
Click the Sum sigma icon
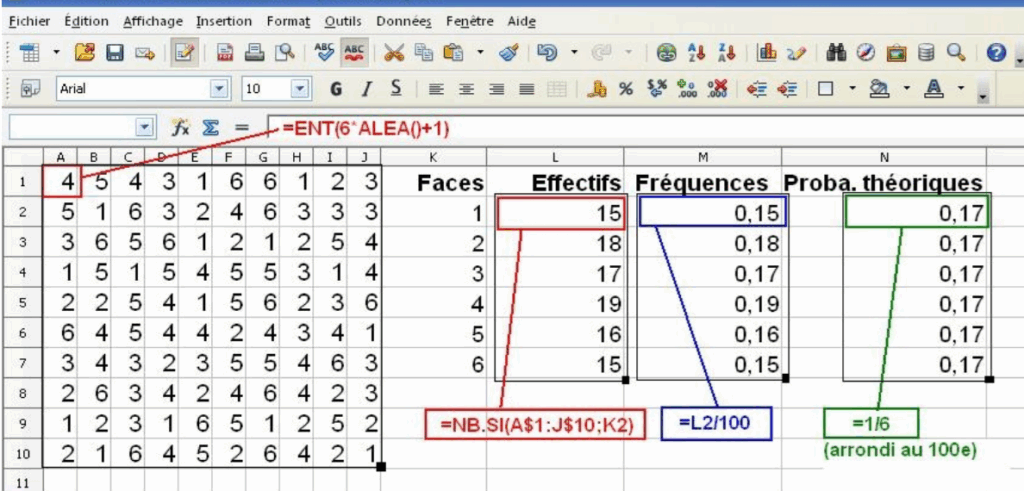[211, 127]
